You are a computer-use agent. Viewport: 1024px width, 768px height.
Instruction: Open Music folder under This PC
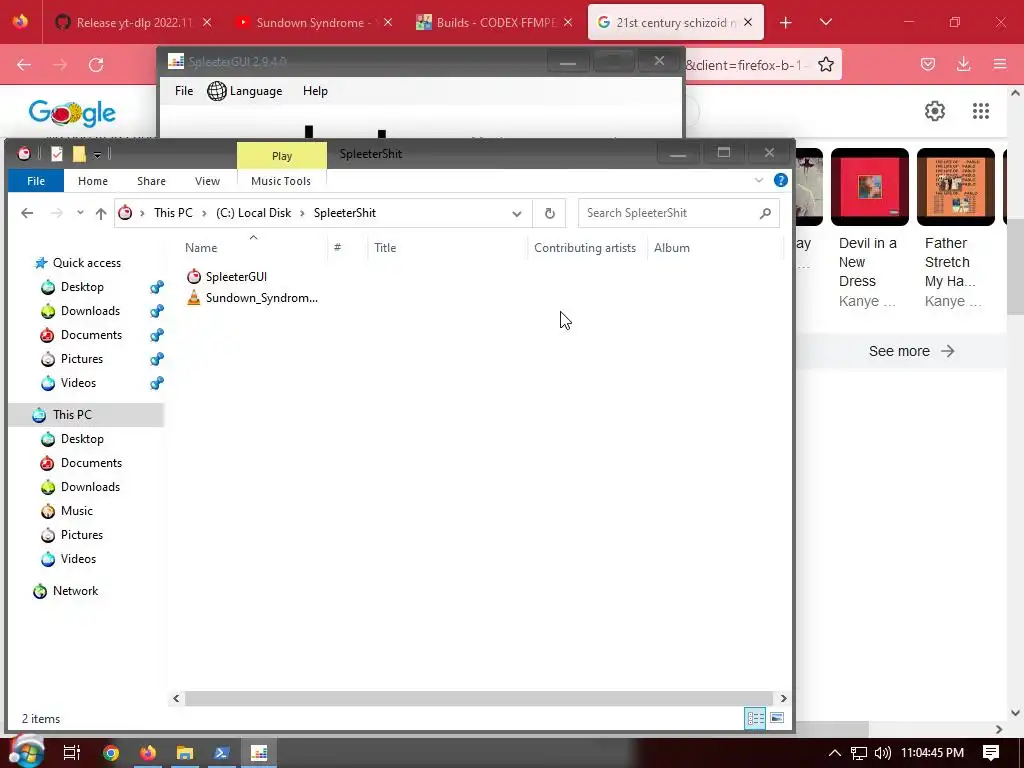tap(76, 511)
